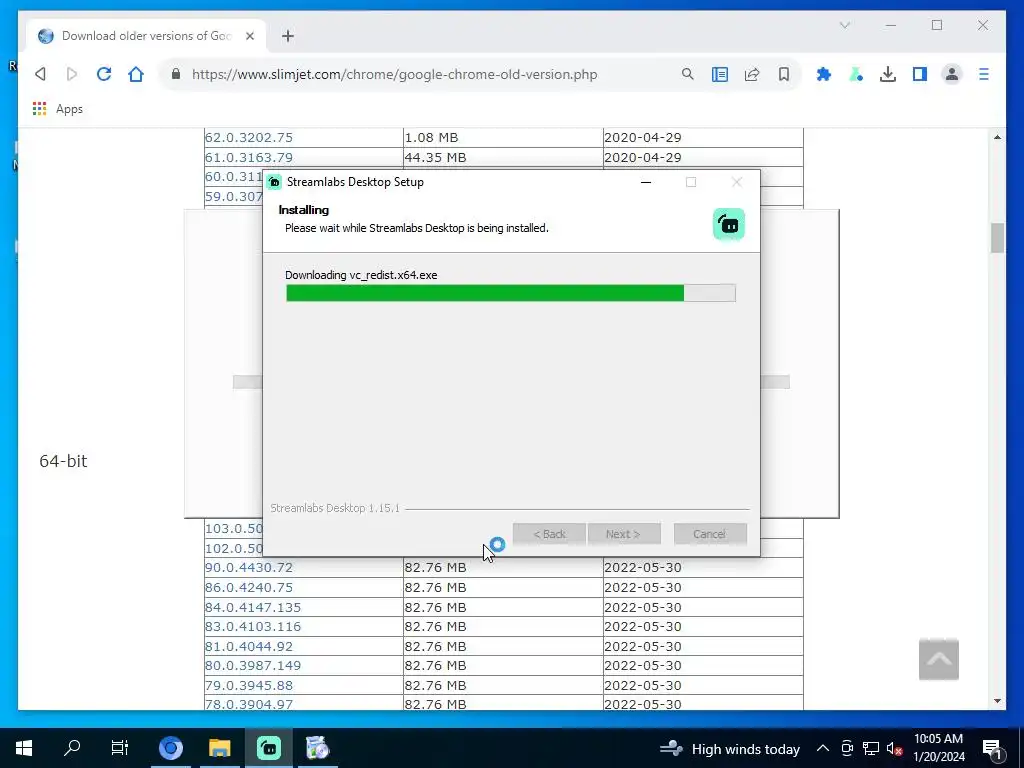Click the padlock site info icon
1024x768 pixels.
click(x=176, y=74)
